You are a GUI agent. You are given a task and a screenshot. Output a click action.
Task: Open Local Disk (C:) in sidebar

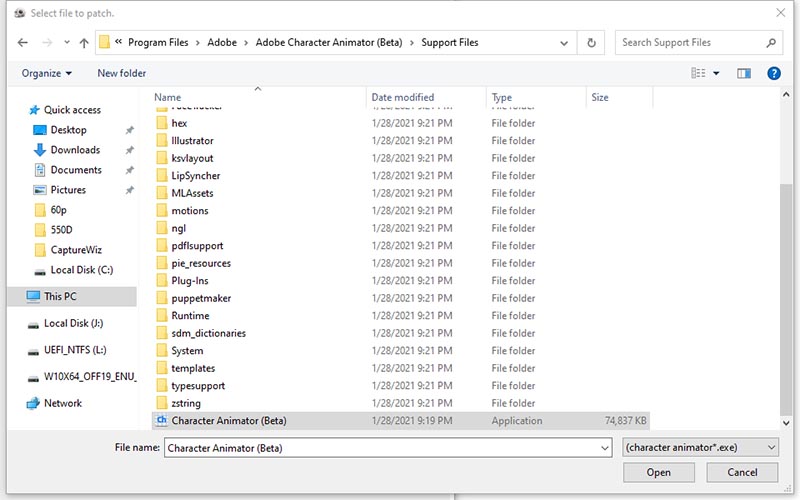coord(82,270)
